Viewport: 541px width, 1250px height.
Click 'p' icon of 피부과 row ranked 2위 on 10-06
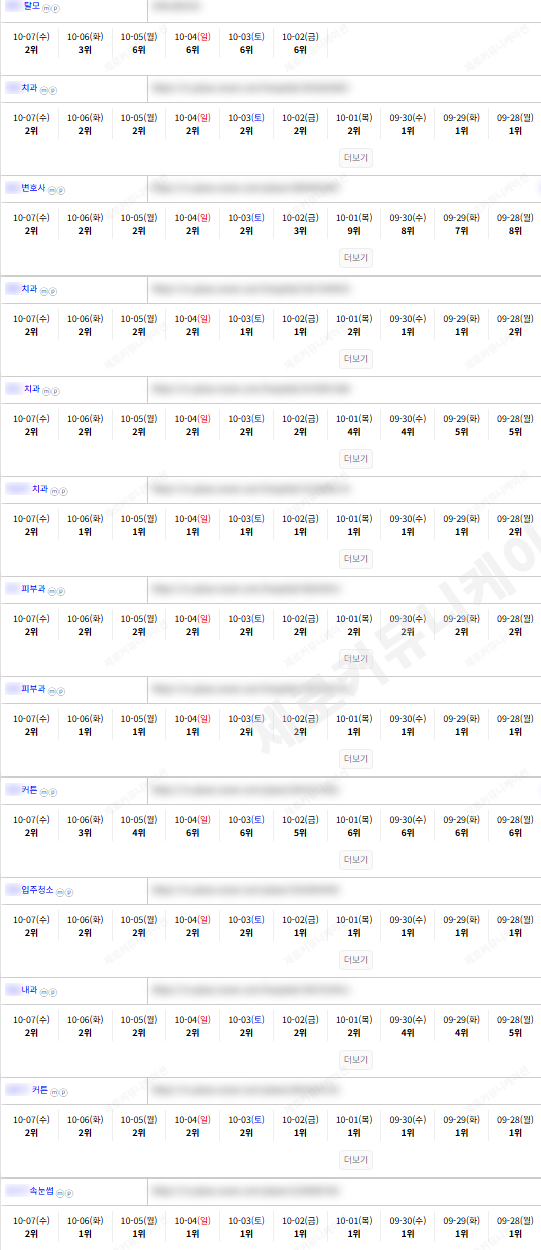coord(61,591)
